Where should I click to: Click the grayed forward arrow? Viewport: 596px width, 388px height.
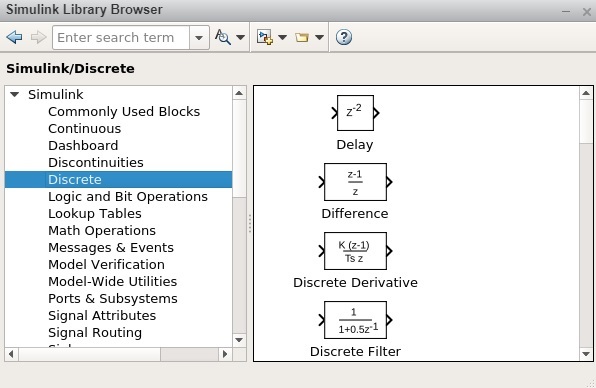pyautogui.click(x=38, y=37)
